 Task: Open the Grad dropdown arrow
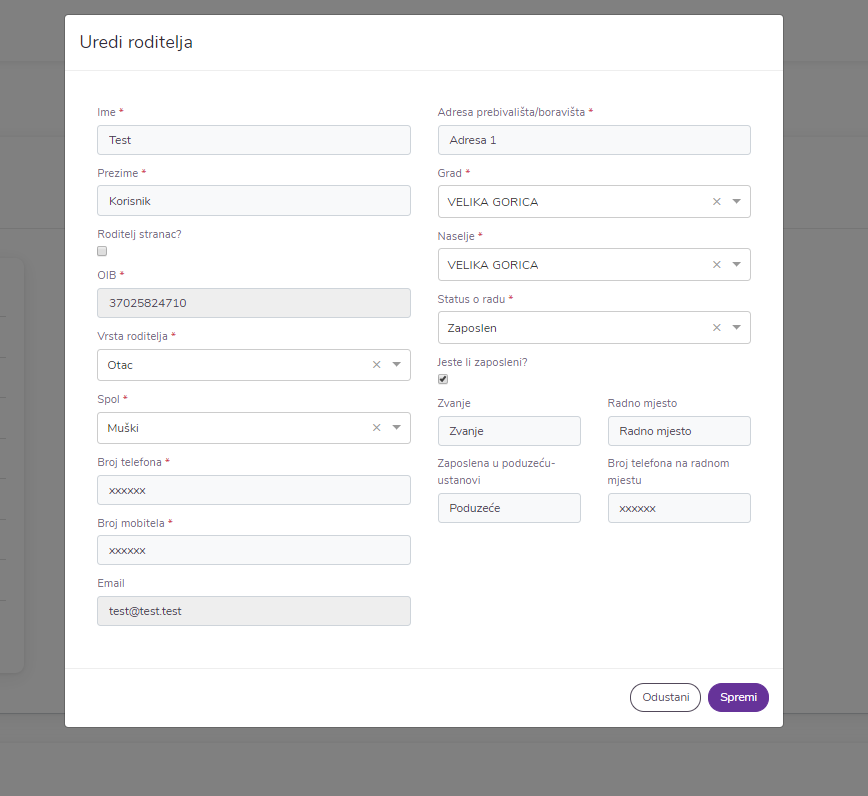tap(736, 202)
